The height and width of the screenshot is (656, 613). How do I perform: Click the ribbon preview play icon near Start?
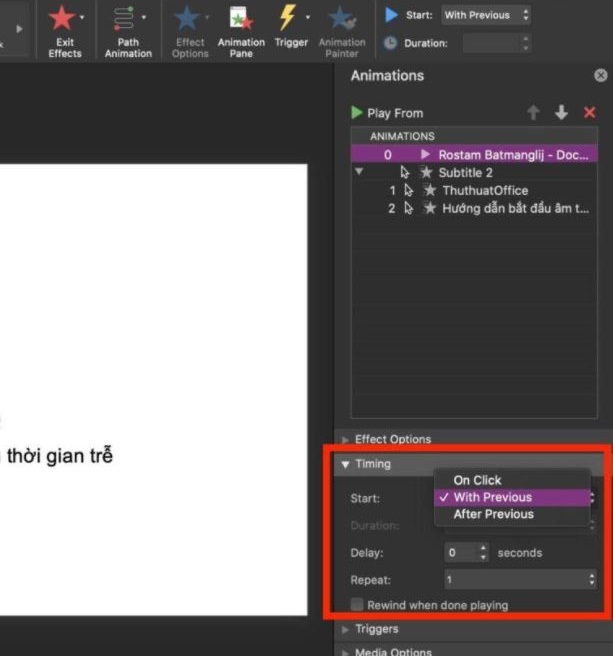click(x=391, y=15)
